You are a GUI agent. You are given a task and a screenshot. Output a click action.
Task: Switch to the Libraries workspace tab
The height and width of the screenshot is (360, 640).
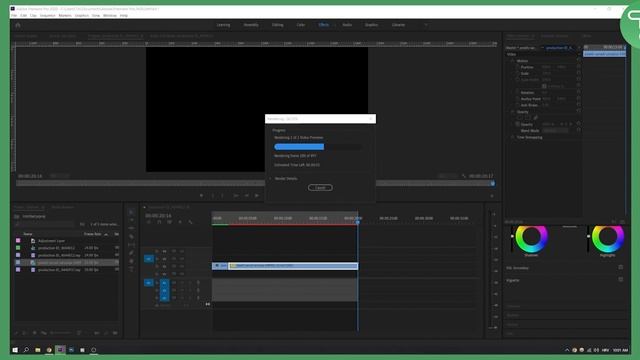[398, 25]
